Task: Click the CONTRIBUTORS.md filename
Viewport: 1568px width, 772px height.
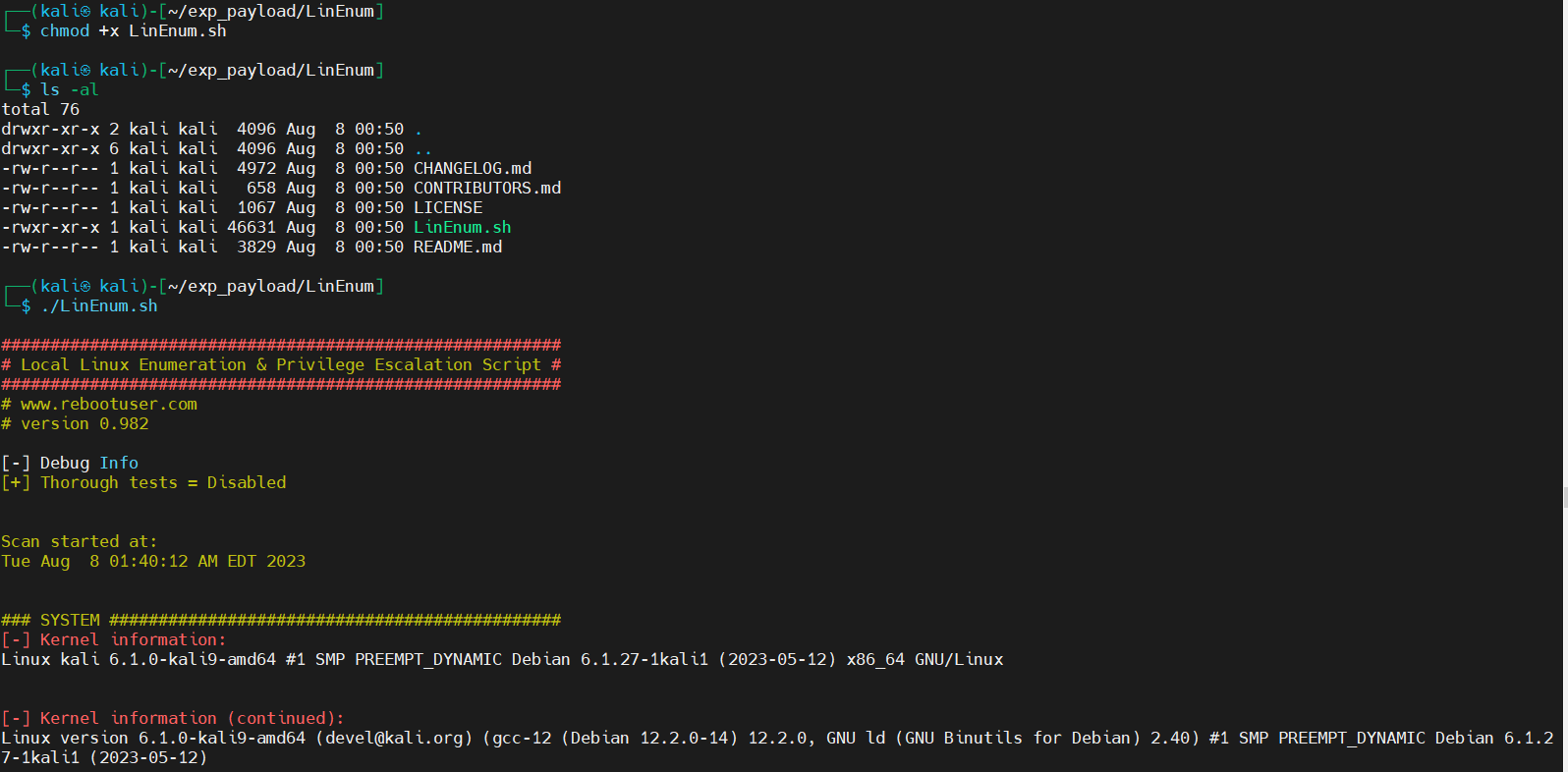Action: click(x=486, y=188)
